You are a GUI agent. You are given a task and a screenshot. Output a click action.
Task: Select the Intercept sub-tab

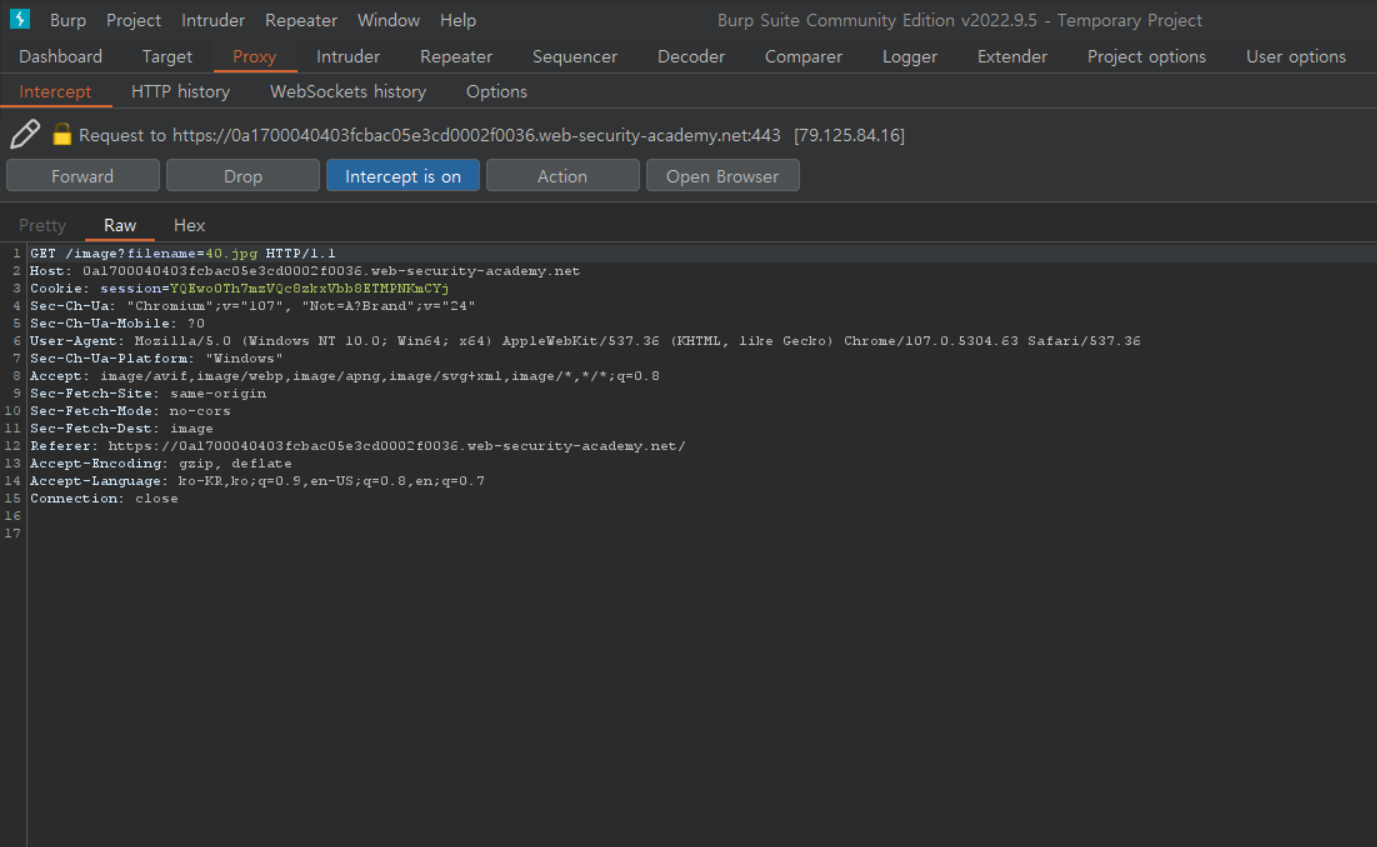pyautogui.click(x=55, y=92)
